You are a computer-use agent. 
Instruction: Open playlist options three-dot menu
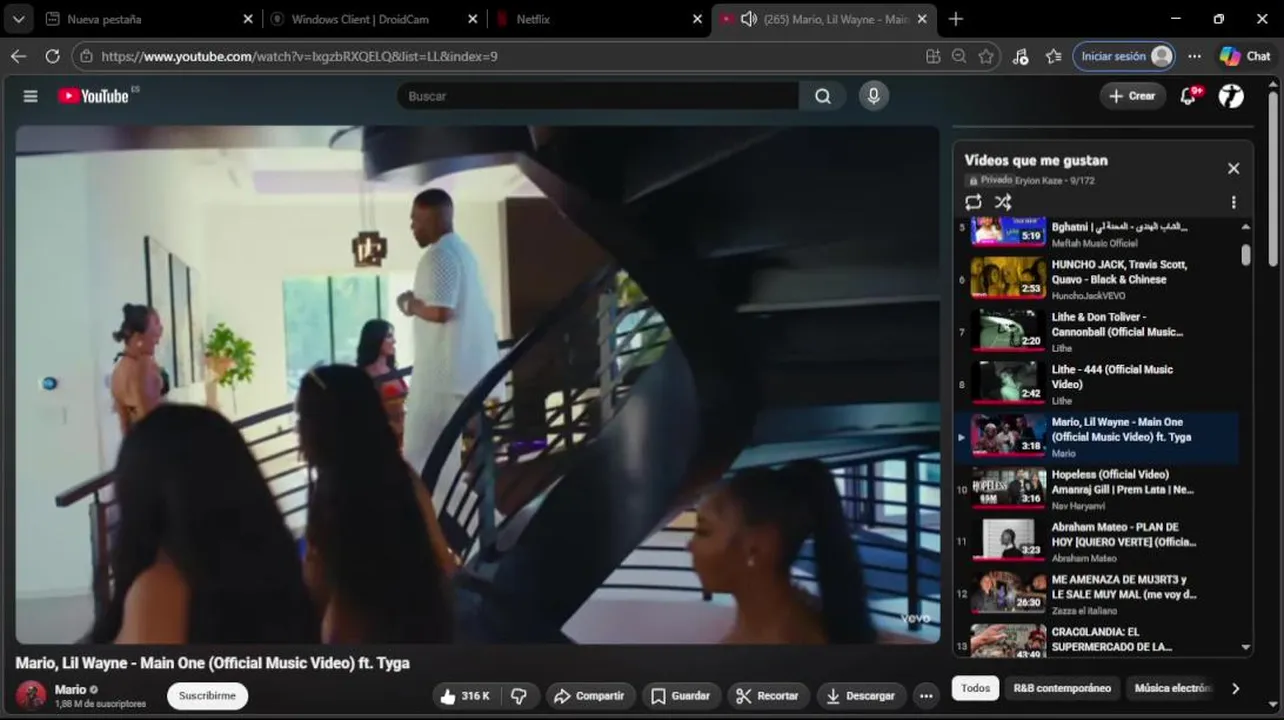click(x=1233, y=202)
